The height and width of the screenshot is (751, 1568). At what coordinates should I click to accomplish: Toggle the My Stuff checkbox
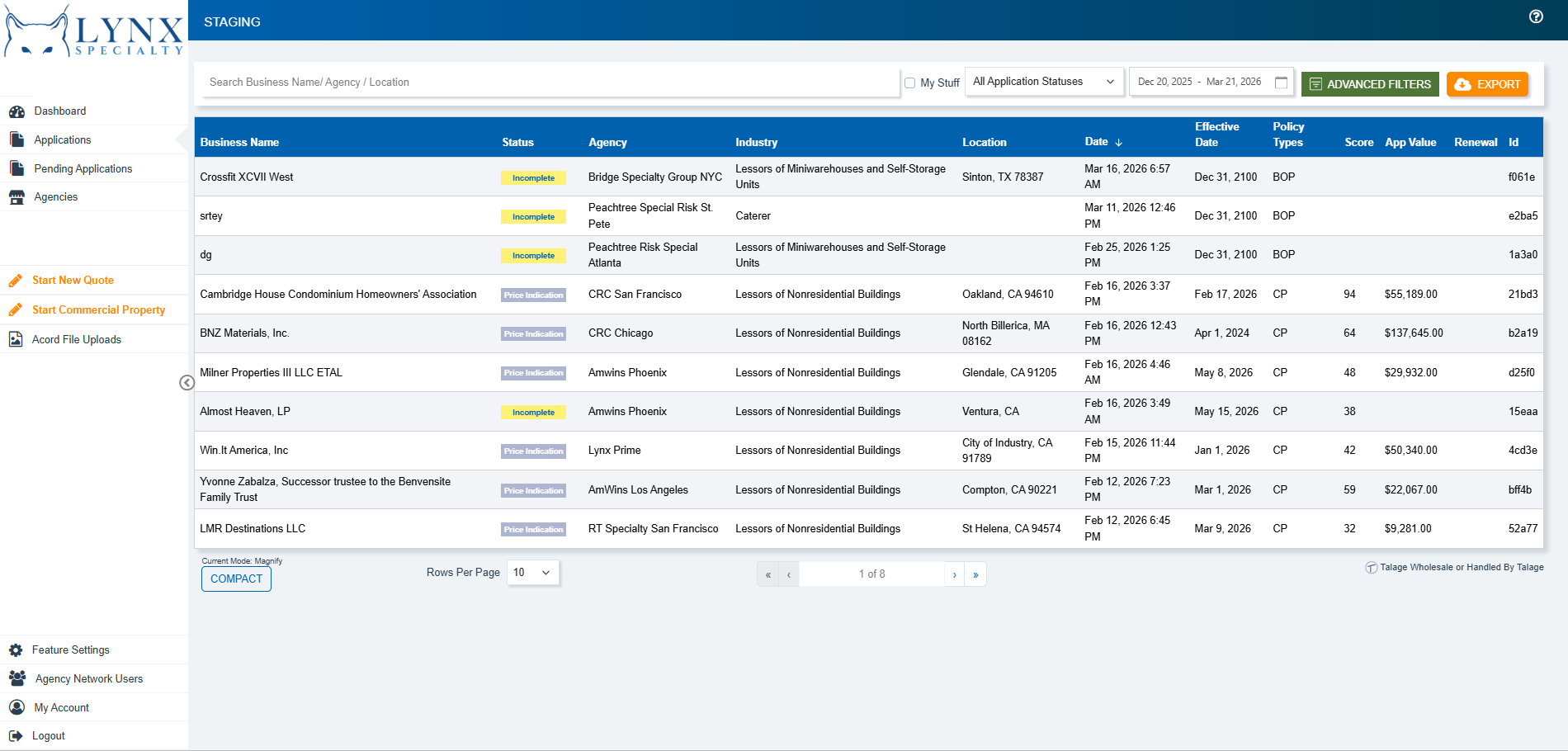click(909, 83)
